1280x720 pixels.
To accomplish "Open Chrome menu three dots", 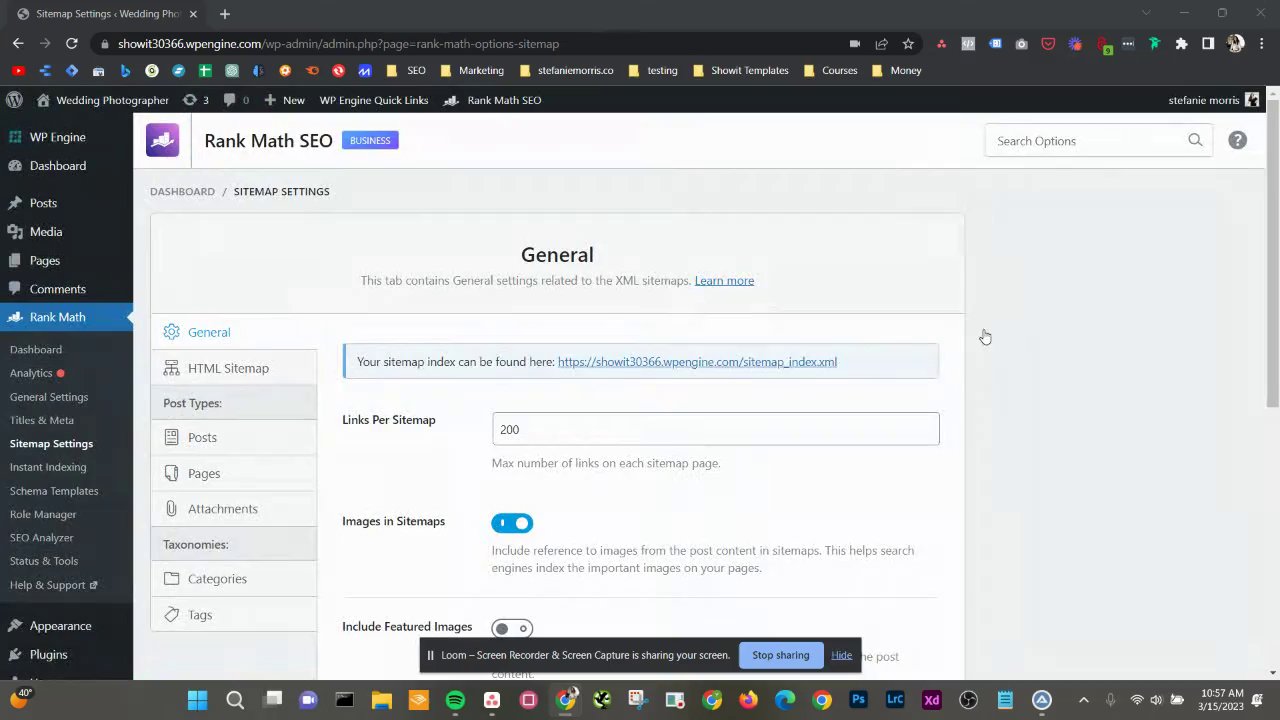I will point(1263,43).
